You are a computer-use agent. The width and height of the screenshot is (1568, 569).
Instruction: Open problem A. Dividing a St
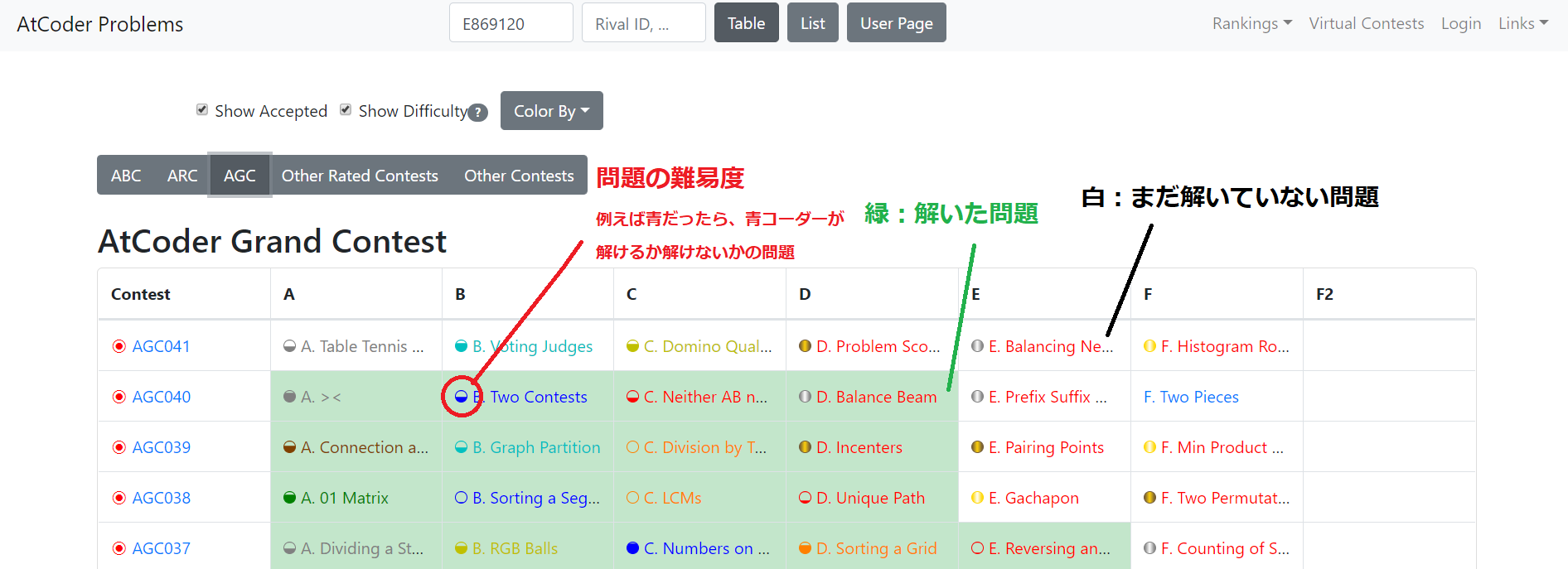[x=362, y=548]
